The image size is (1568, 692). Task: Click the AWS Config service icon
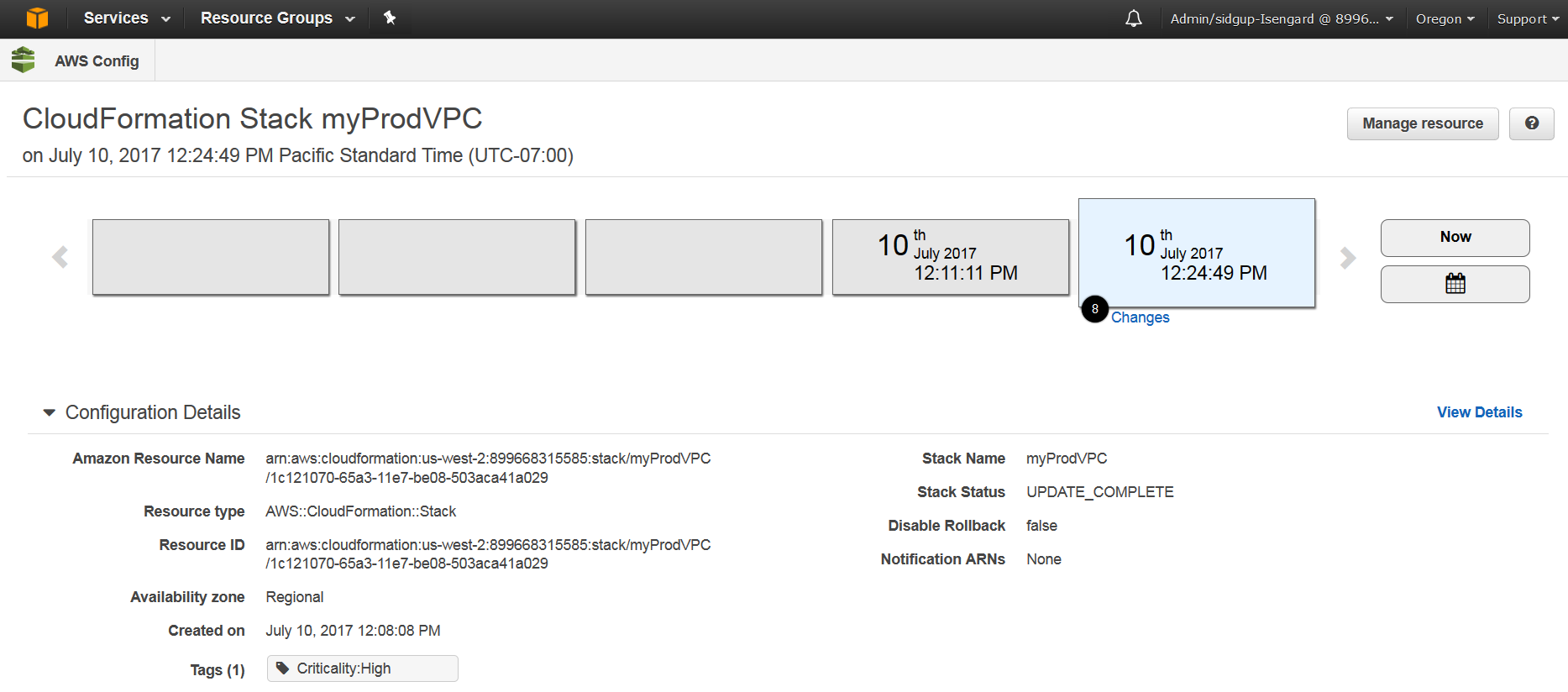pos(24,60)
